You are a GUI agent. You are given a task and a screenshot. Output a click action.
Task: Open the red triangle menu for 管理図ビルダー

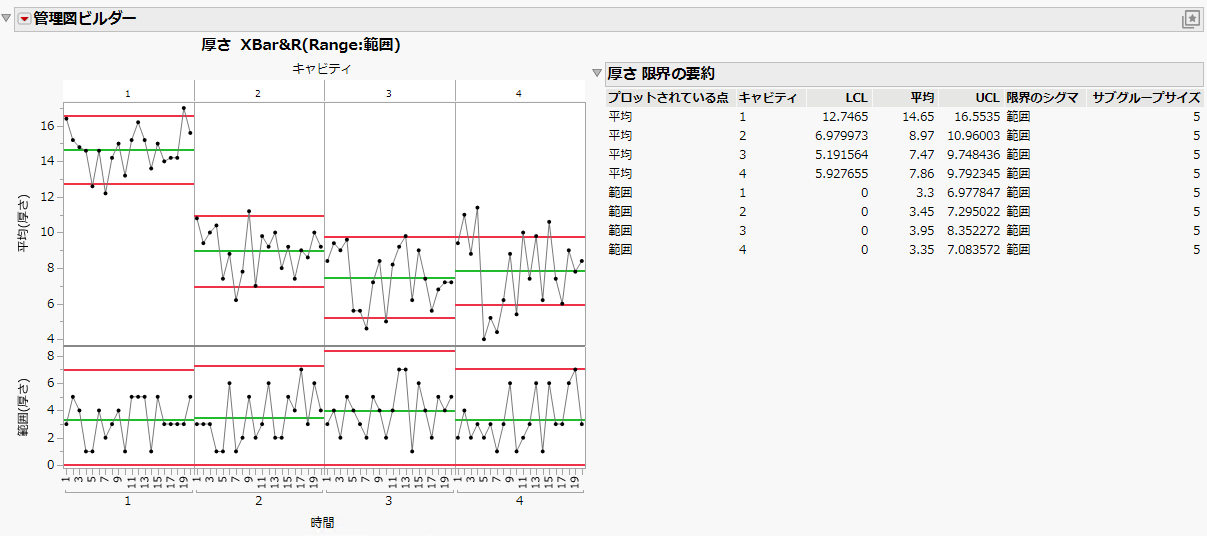[25, 19]
